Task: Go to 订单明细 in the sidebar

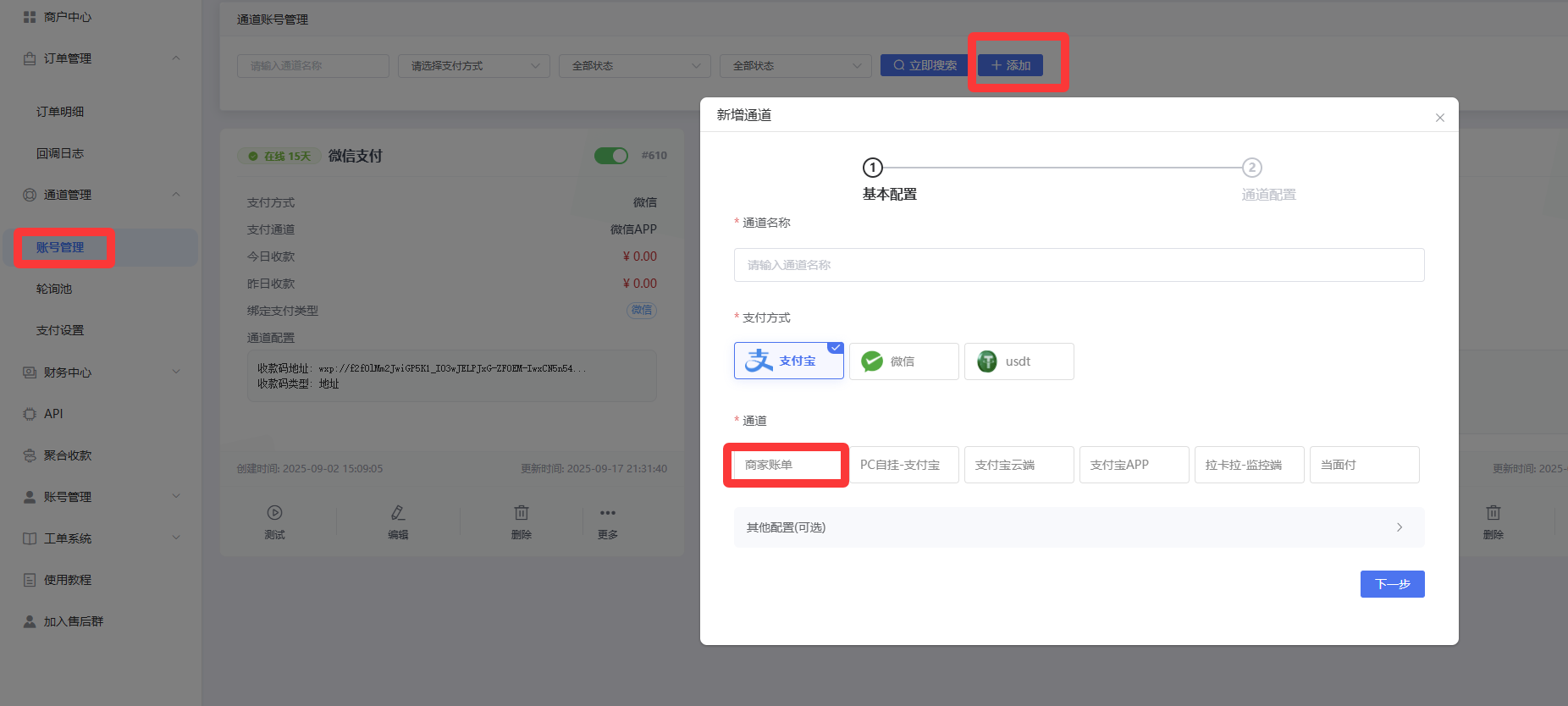Action: [60, 112]
